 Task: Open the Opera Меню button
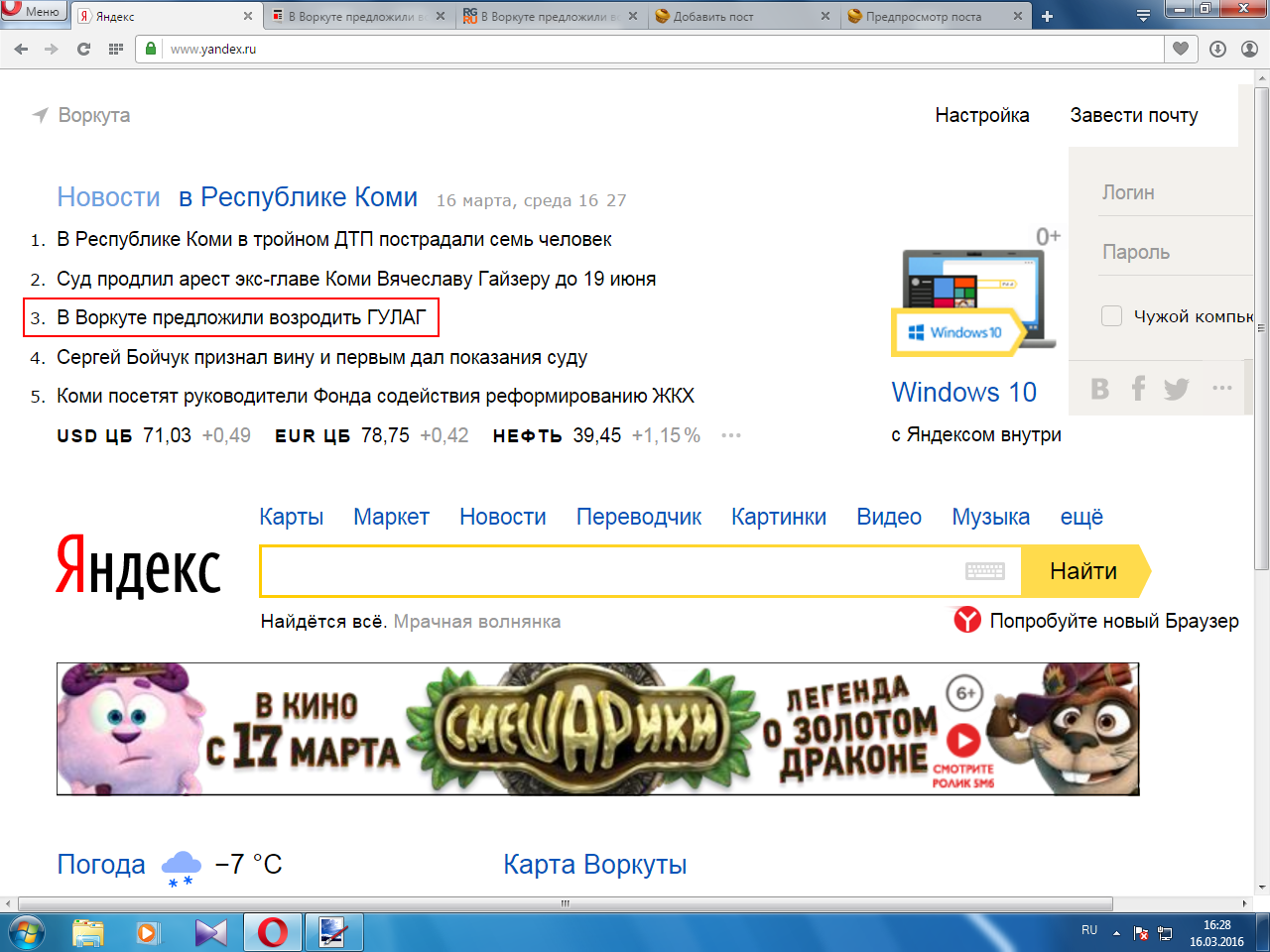pos(33,11)
